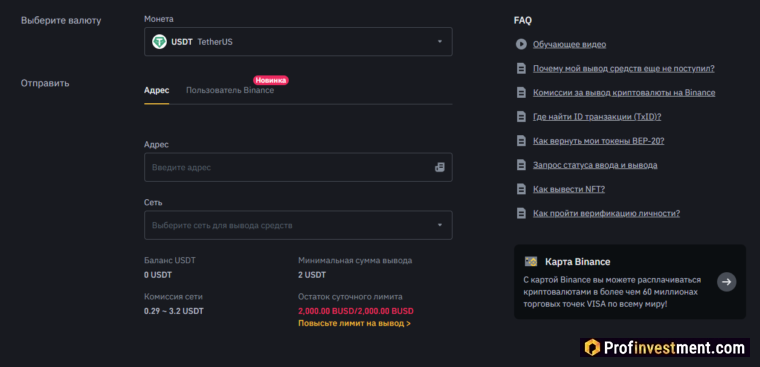Click the Binance card description text
This screenshot has width=760, height=367.
[613, 292]
